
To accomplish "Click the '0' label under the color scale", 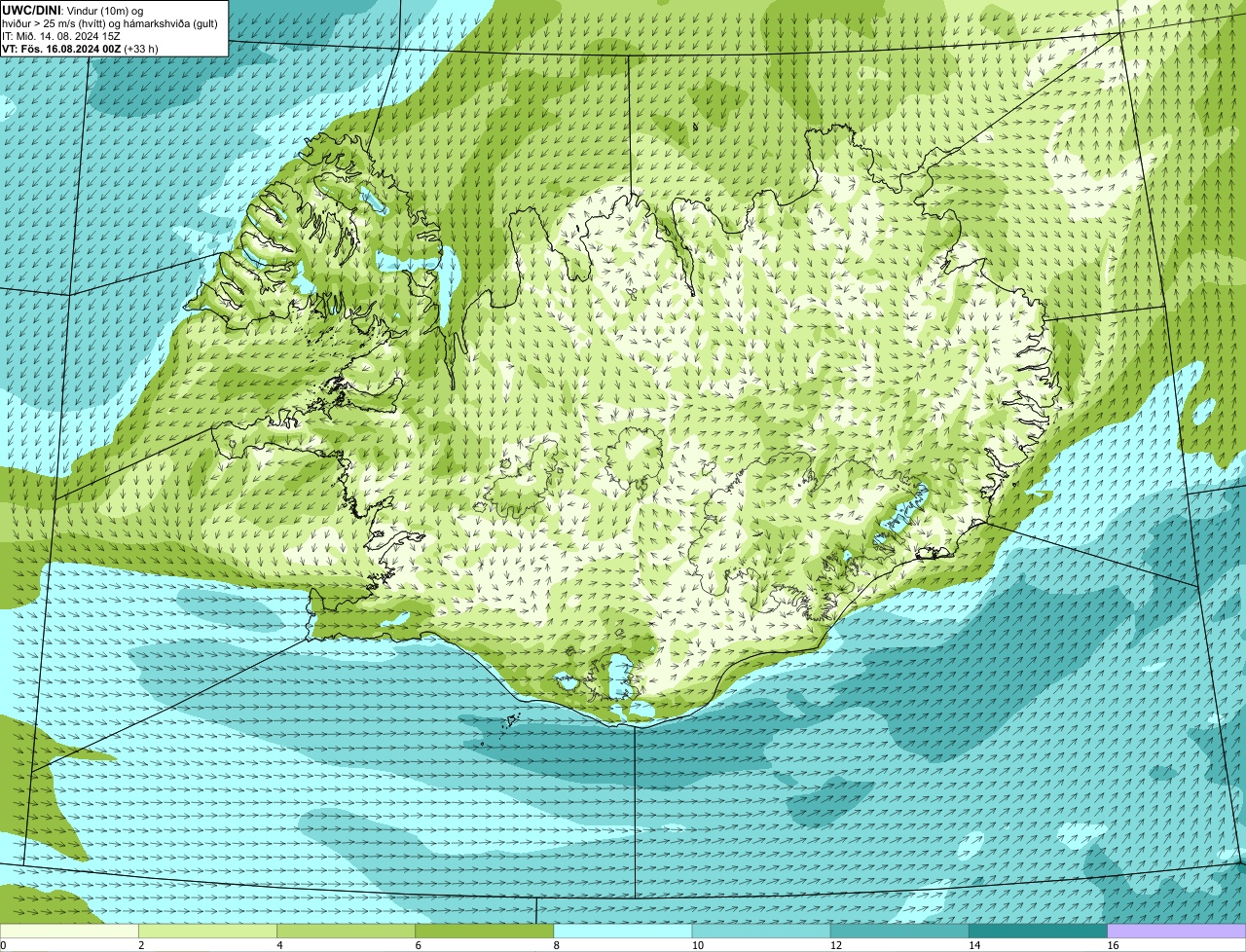I will tap(4, 945).
